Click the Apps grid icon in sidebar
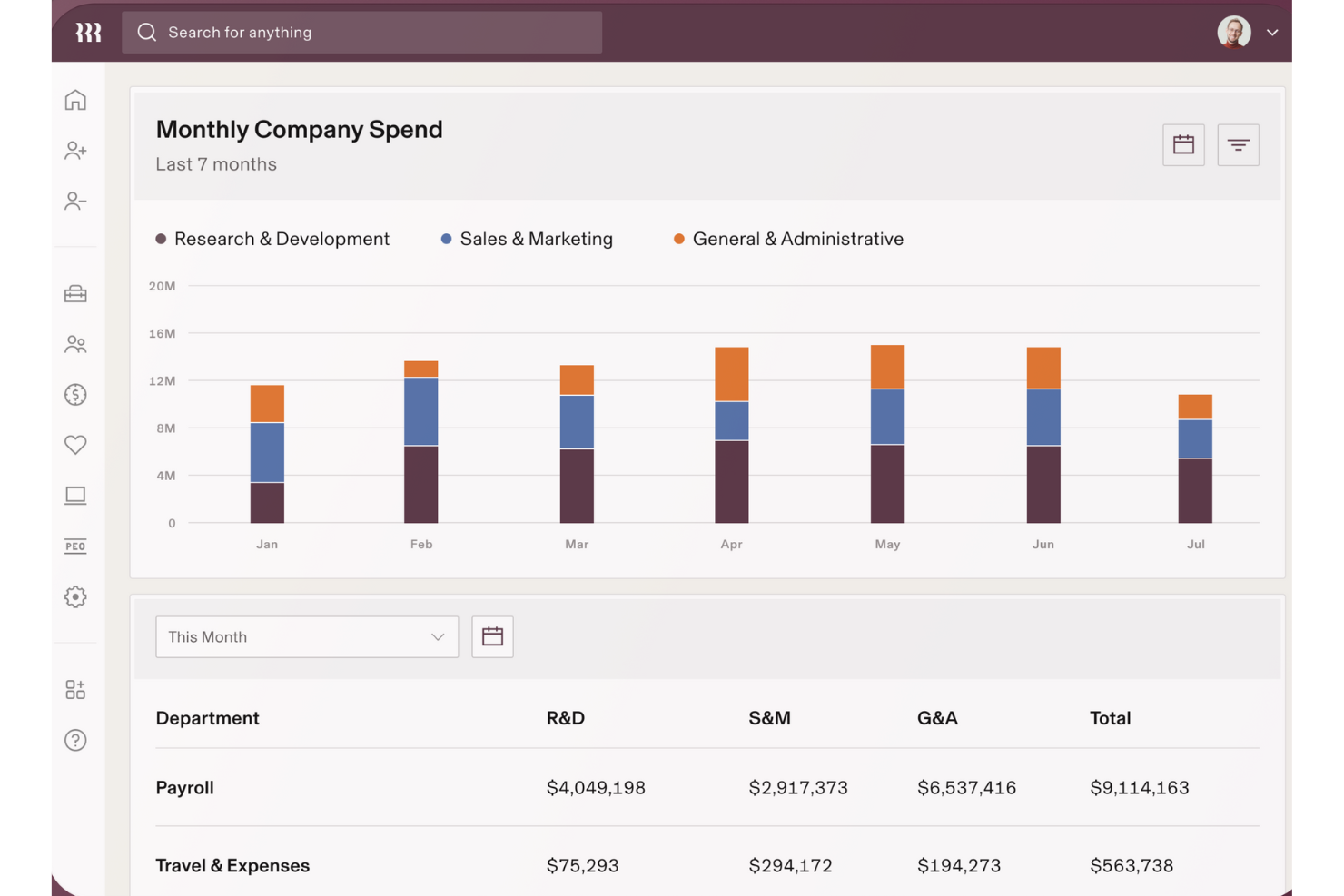This screenshot has width=1344, height=896. (75, 688)
